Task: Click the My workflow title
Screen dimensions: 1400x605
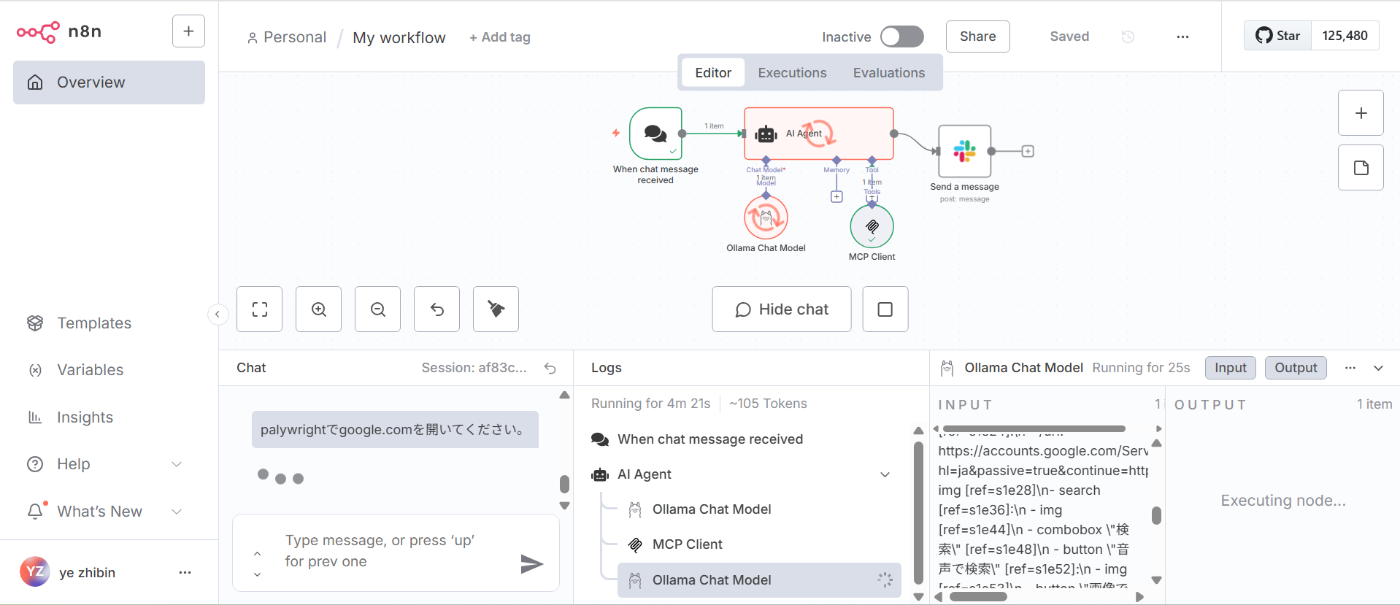Action: tap(399, 37)
